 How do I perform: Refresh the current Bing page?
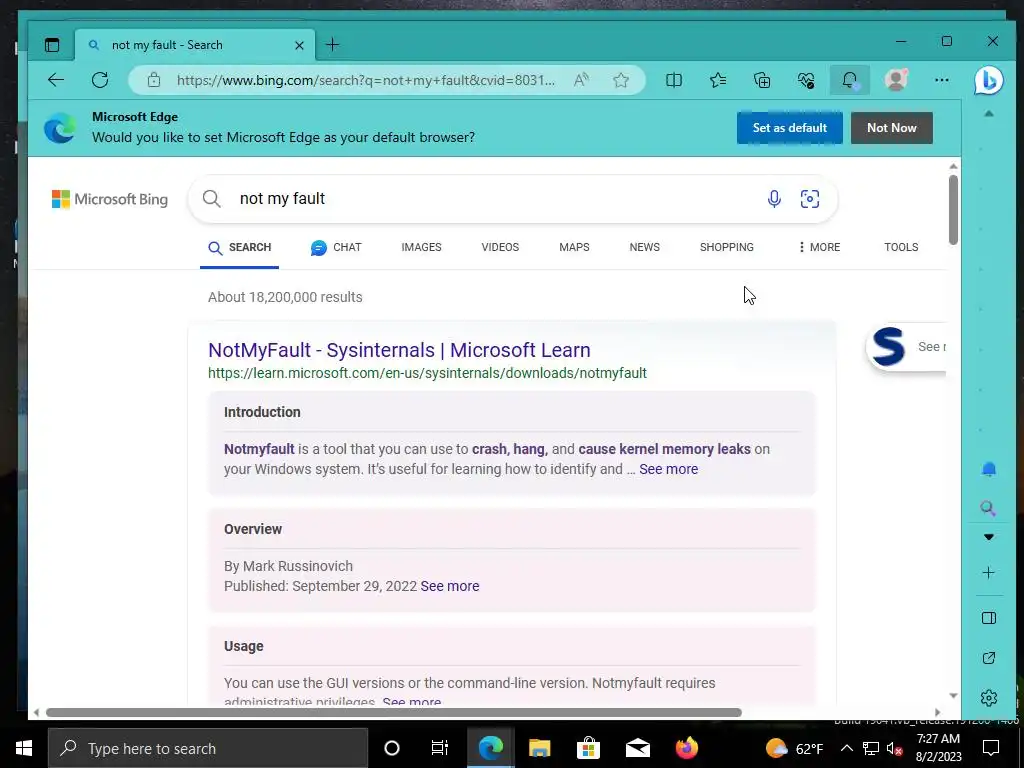pos(100,80)
